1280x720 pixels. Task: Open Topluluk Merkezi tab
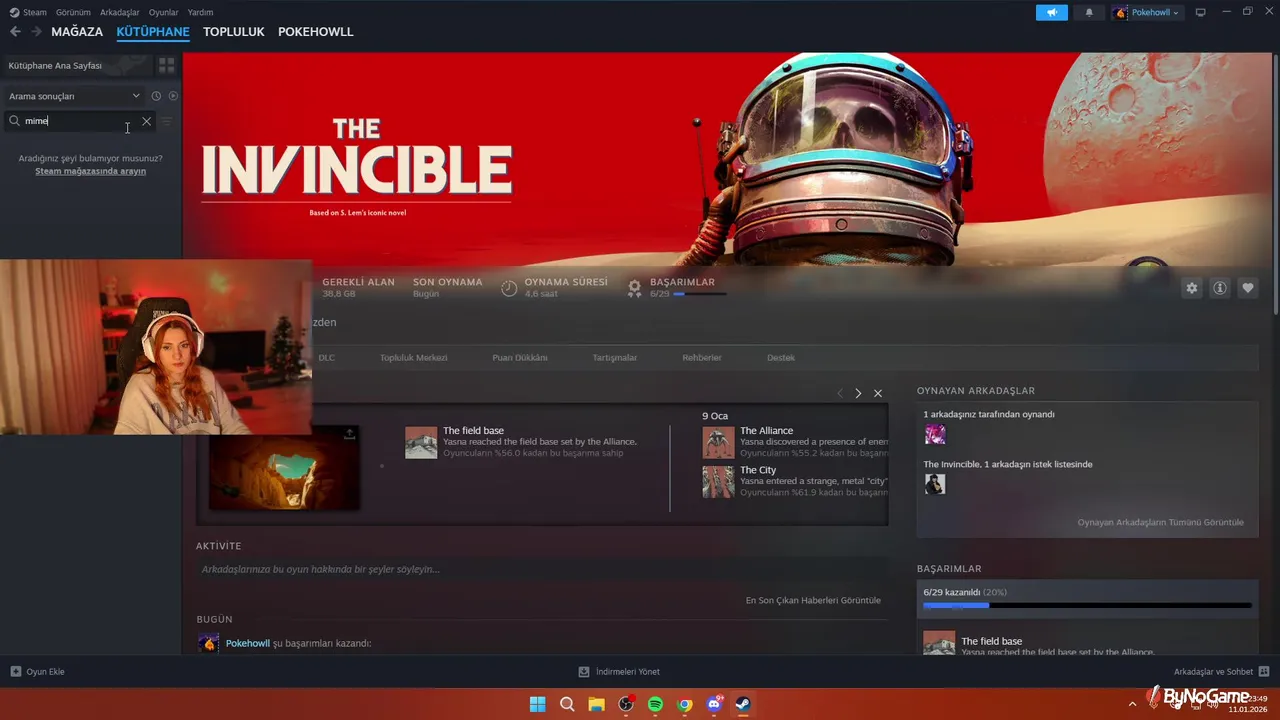(x=413, y=358)
